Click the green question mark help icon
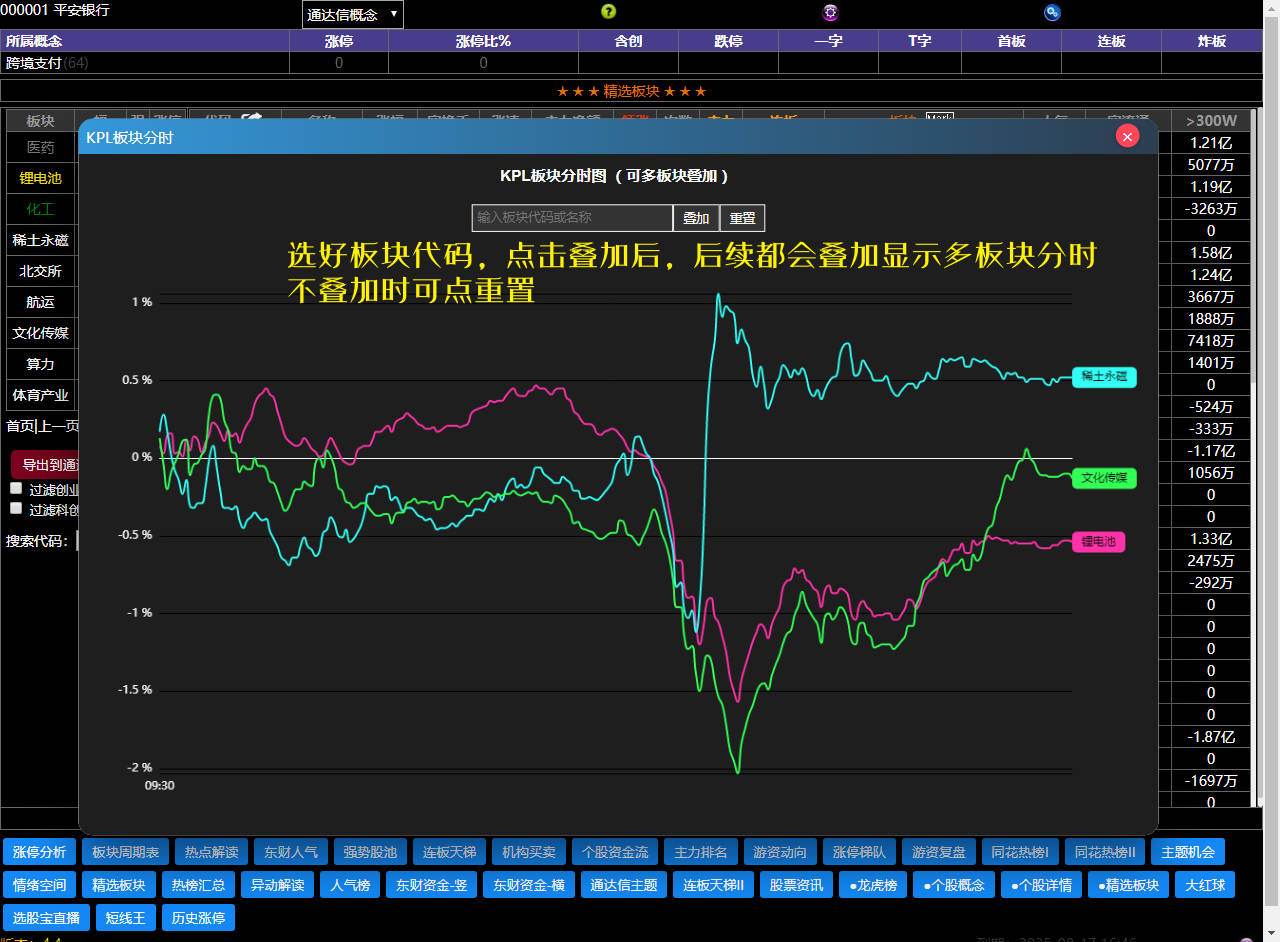 608,12
